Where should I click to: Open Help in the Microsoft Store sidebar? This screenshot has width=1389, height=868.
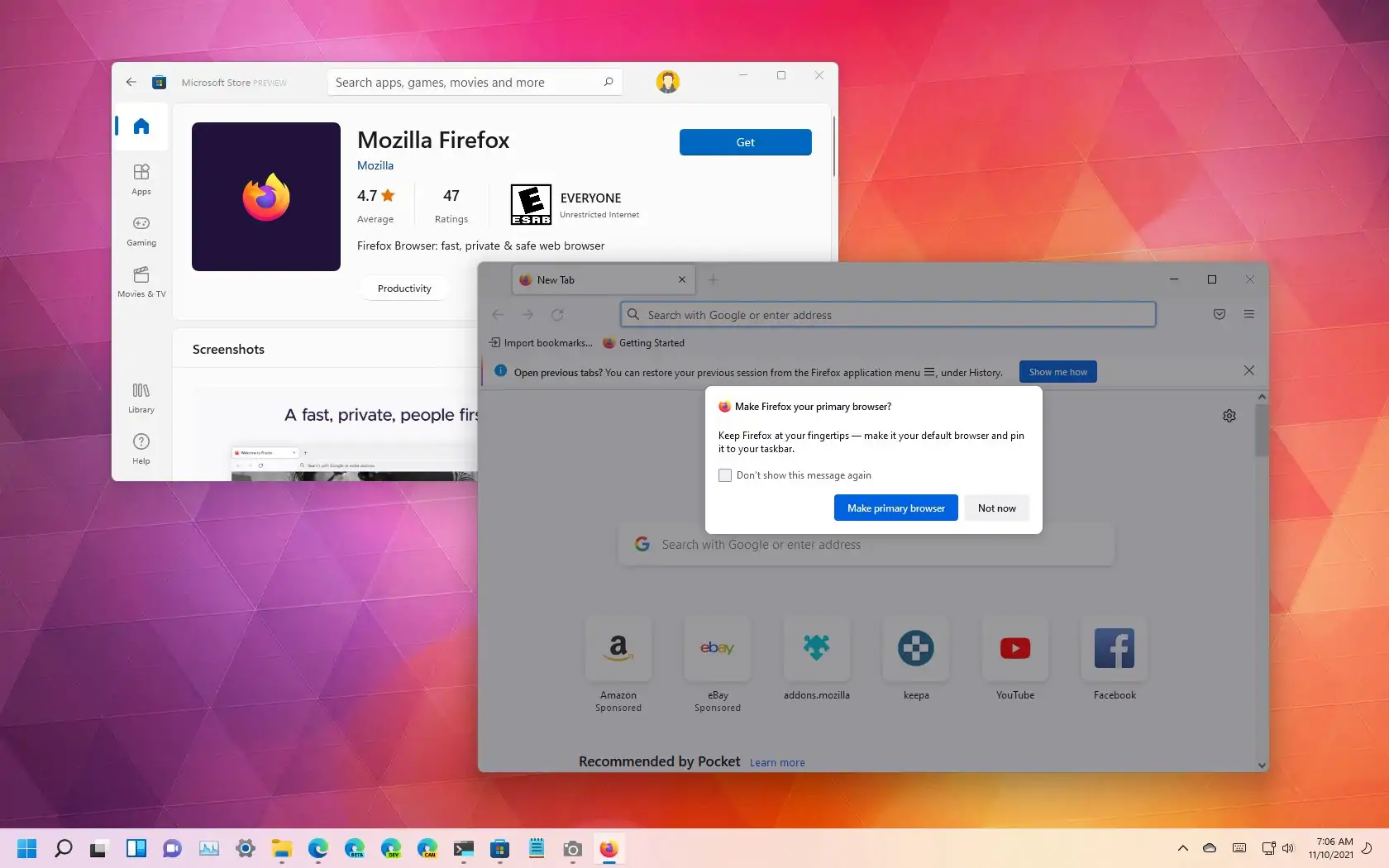point(141,449)
